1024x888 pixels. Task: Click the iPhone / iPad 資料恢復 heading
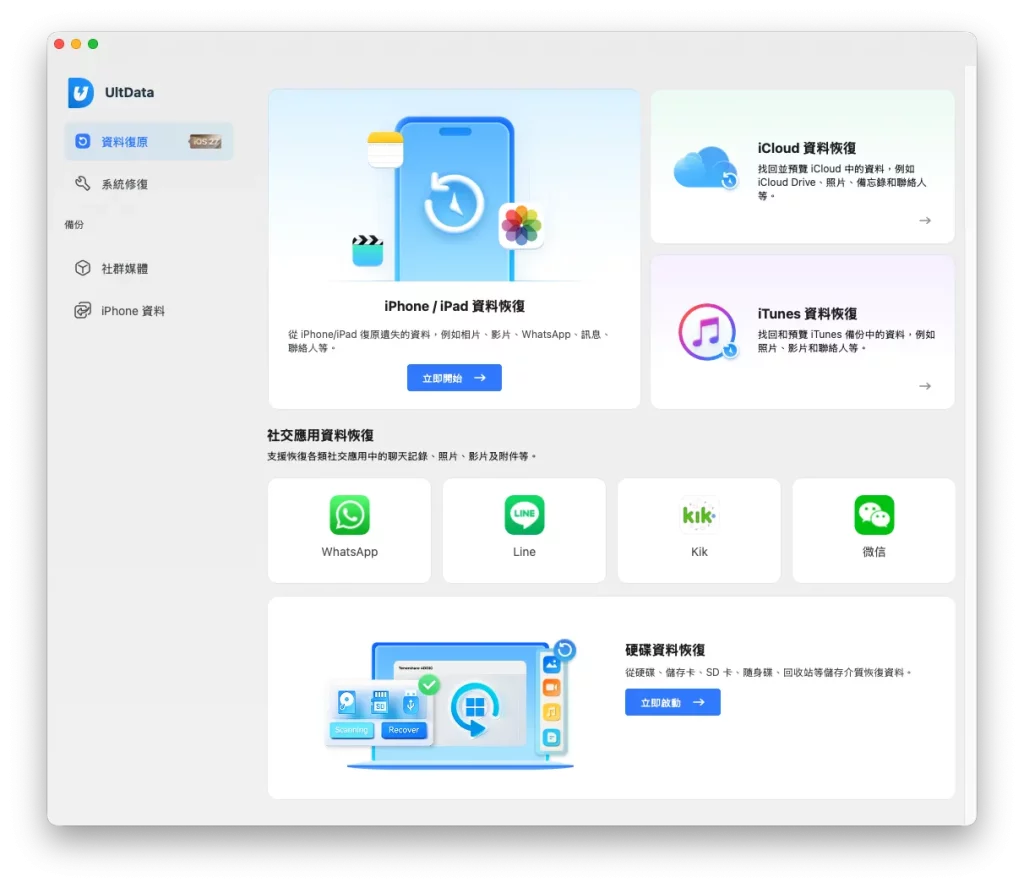454,306
